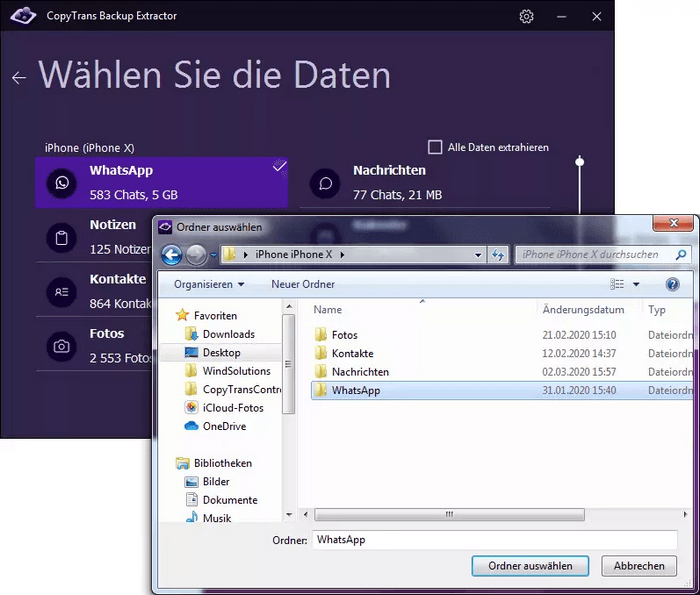Click the Nachrichten chat bubble icon
The width and height of the screenshot is (700, 595).
coord(325,183)
